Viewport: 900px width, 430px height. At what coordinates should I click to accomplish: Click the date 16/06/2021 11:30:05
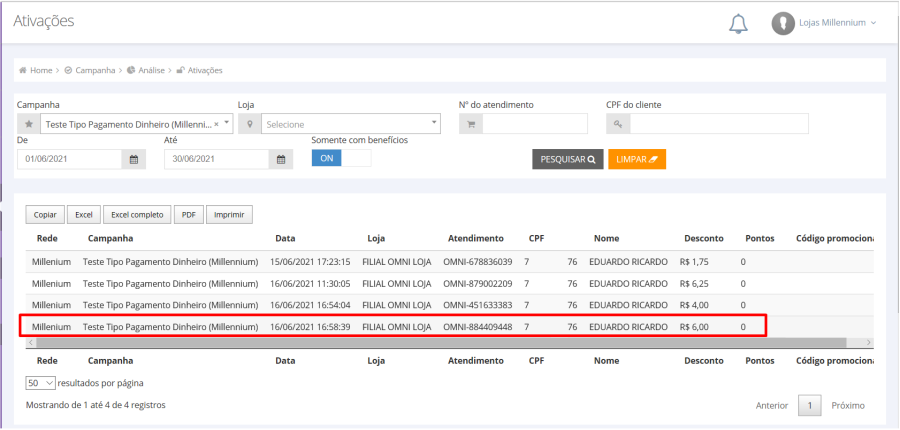[x=310, y=284]
